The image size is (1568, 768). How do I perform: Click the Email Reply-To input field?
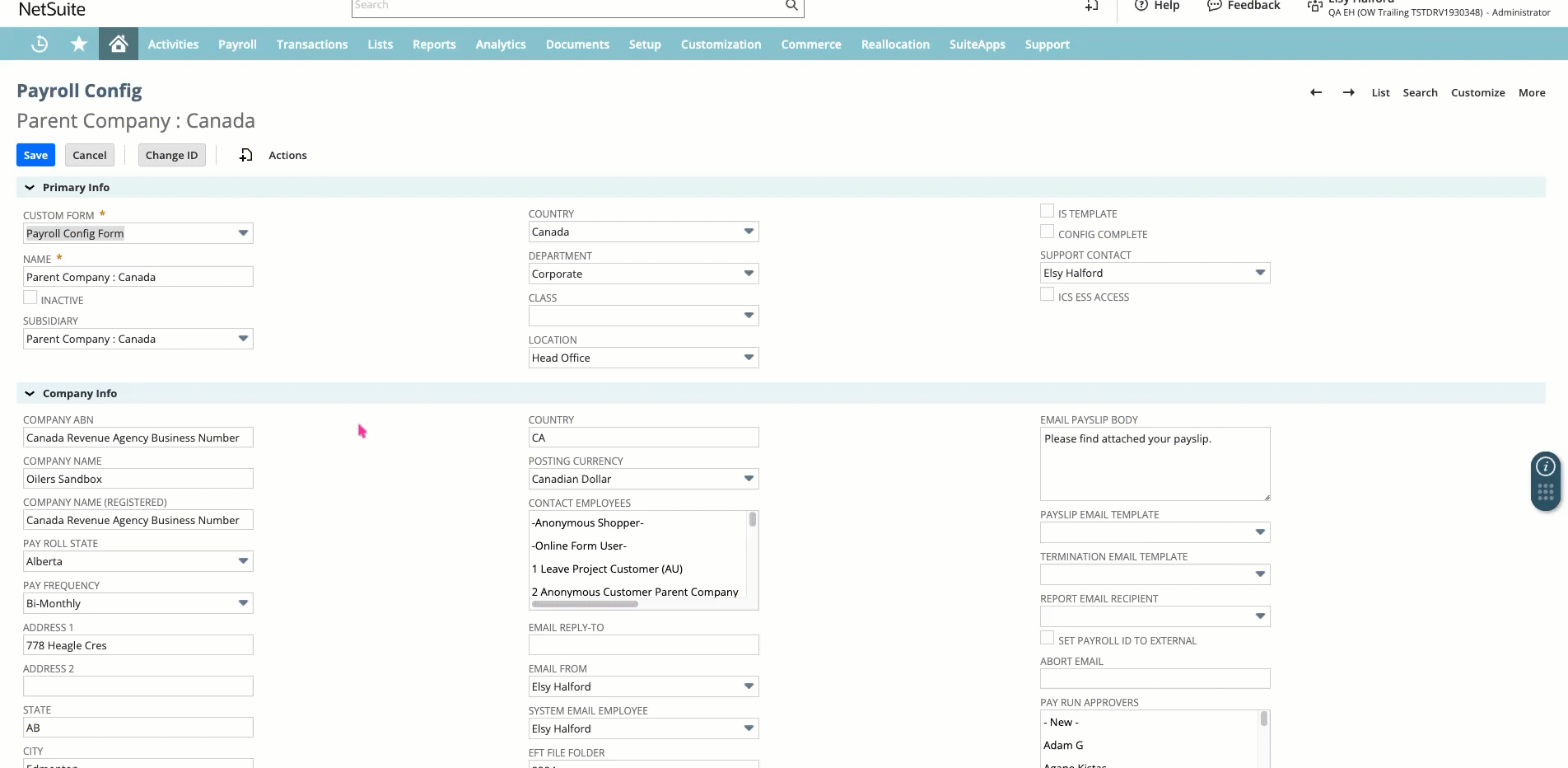click(x=643, y=645)
